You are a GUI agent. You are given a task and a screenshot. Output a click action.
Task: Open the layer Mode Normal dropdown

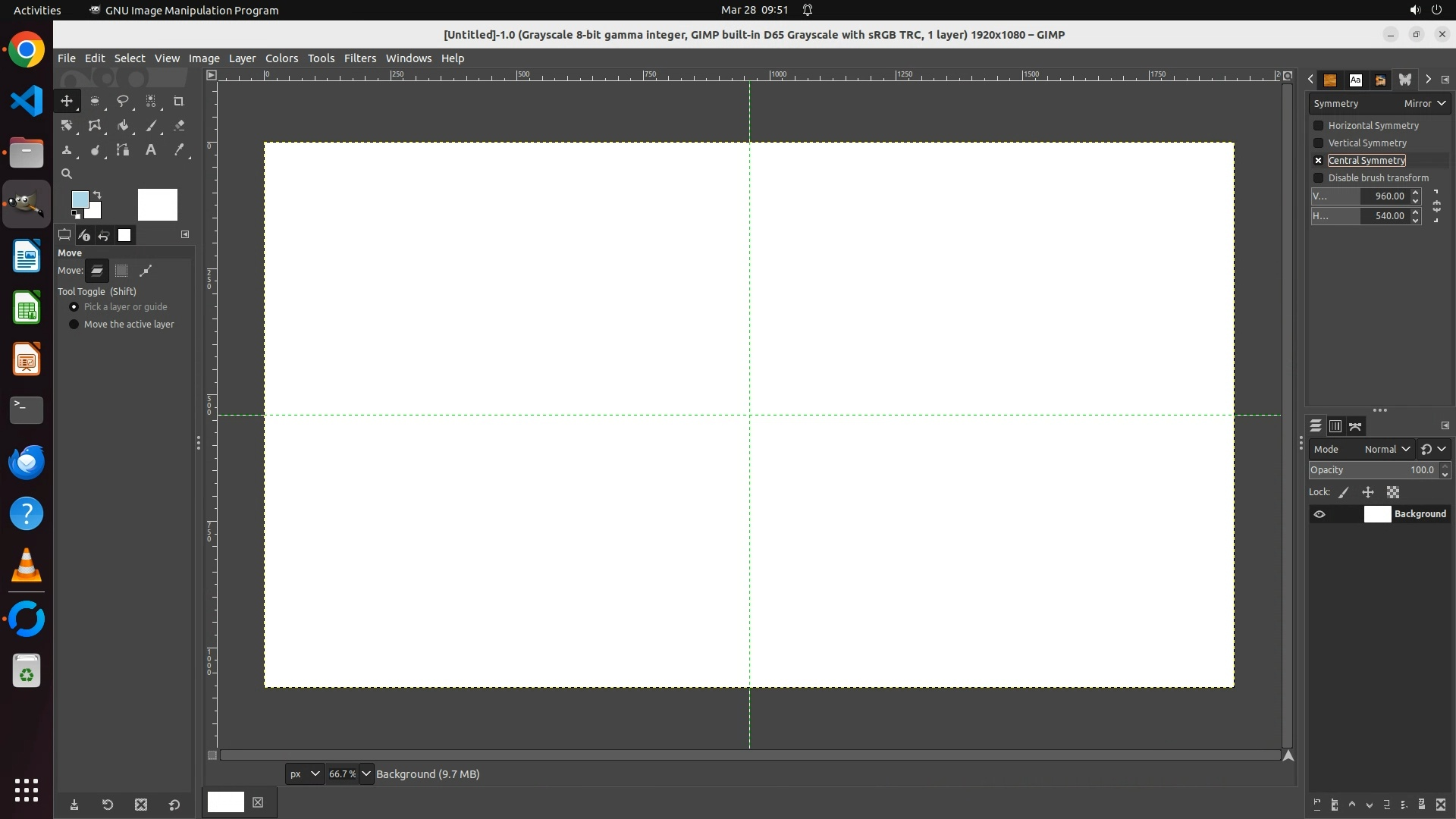pyautogui.click(x=1386, y=450)
